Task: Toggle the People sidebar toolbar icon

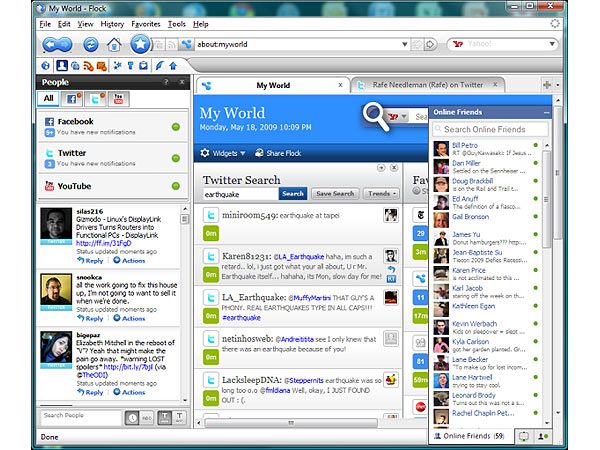Action: (62, 66)
